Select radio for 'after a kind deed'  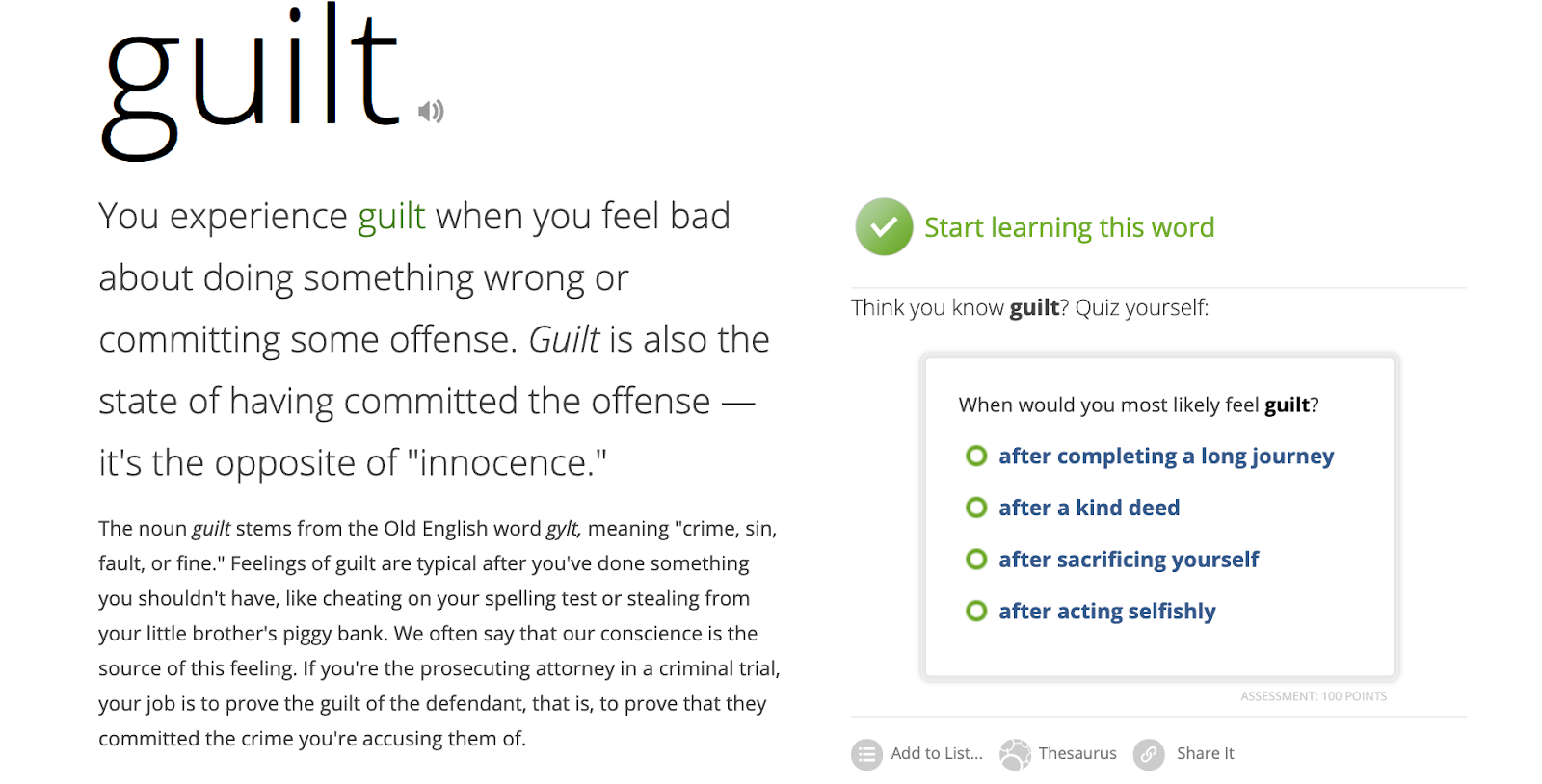point(976,508)
